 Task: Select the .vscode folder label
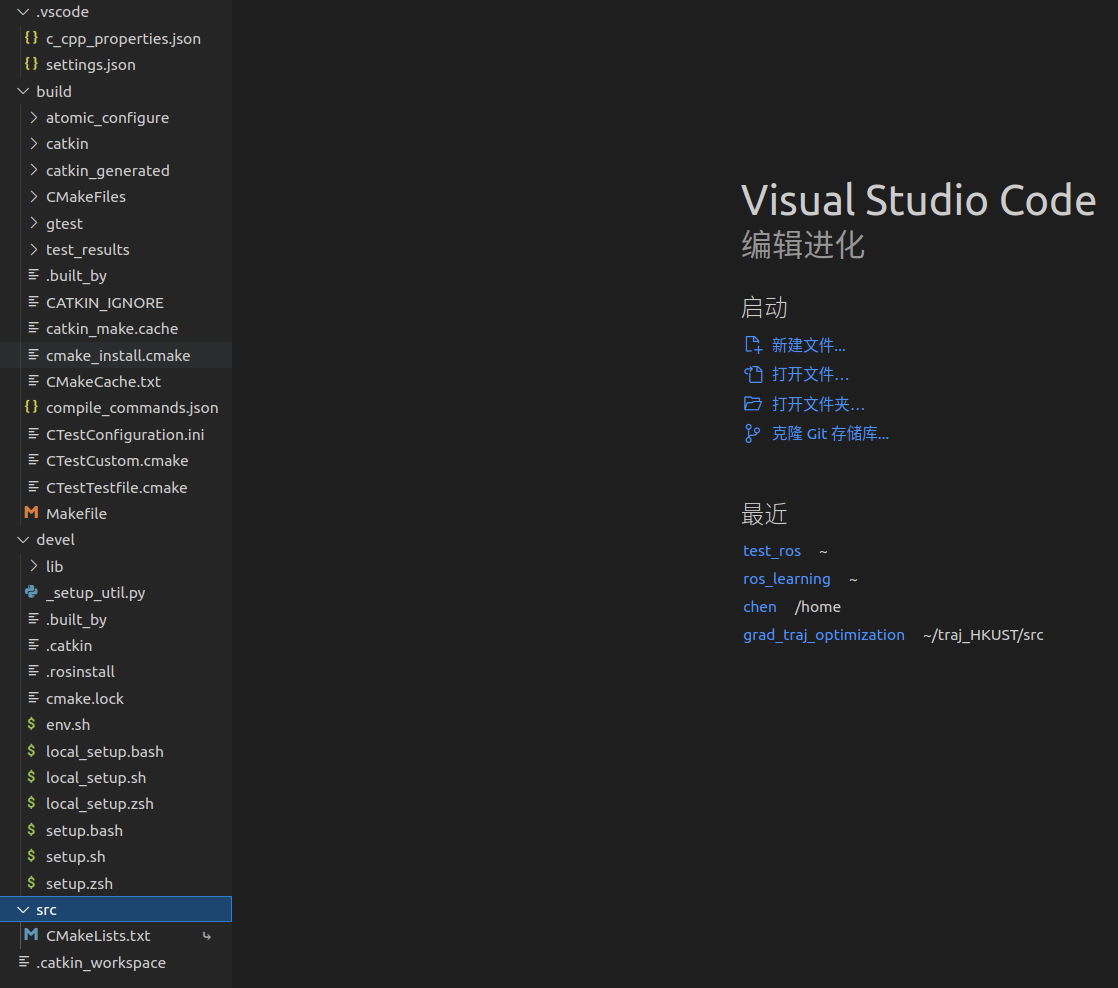pyautogui.click(x=62, y=12)
